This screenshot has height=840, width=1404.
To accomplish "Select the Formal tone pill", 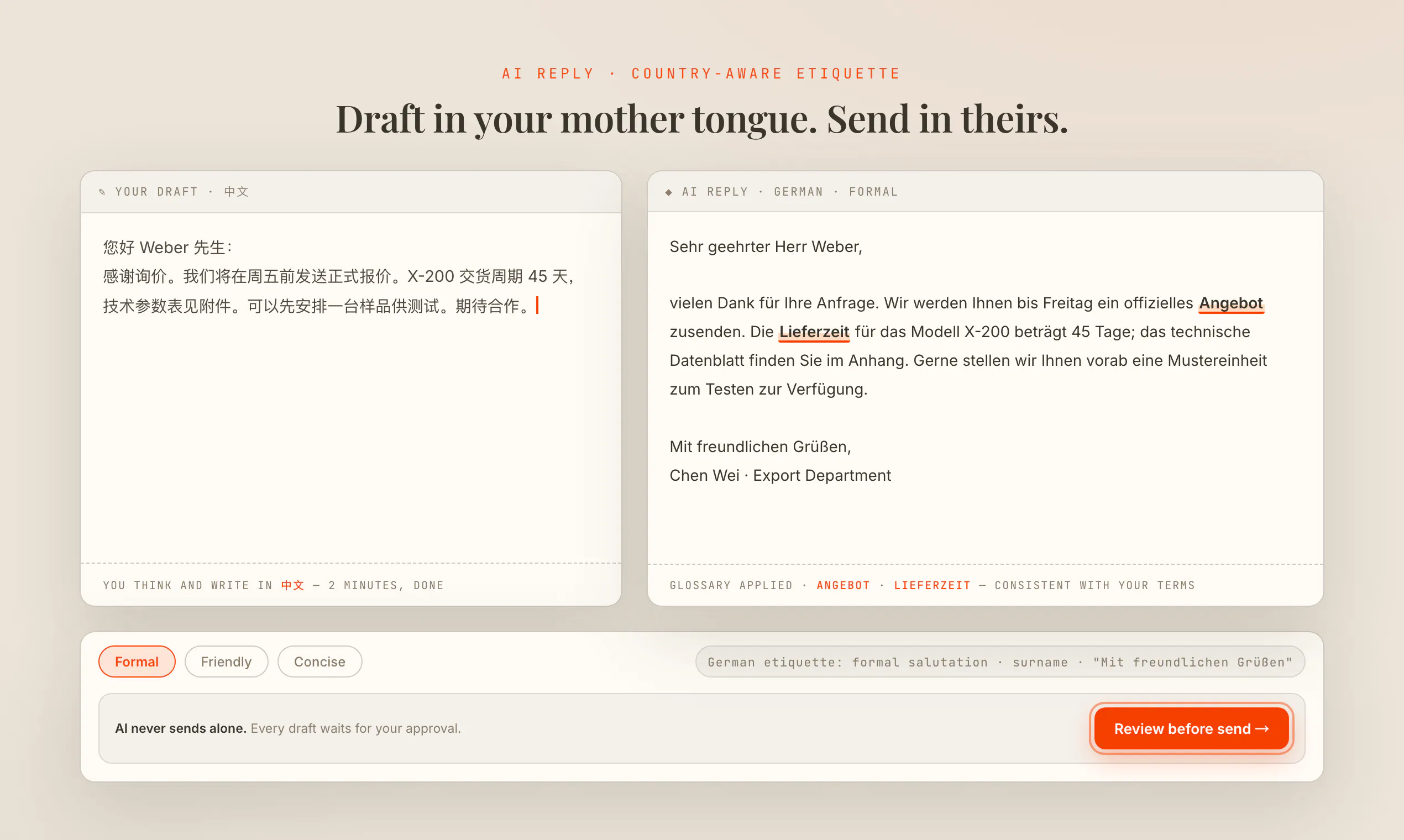I will (x=137, y=661).
